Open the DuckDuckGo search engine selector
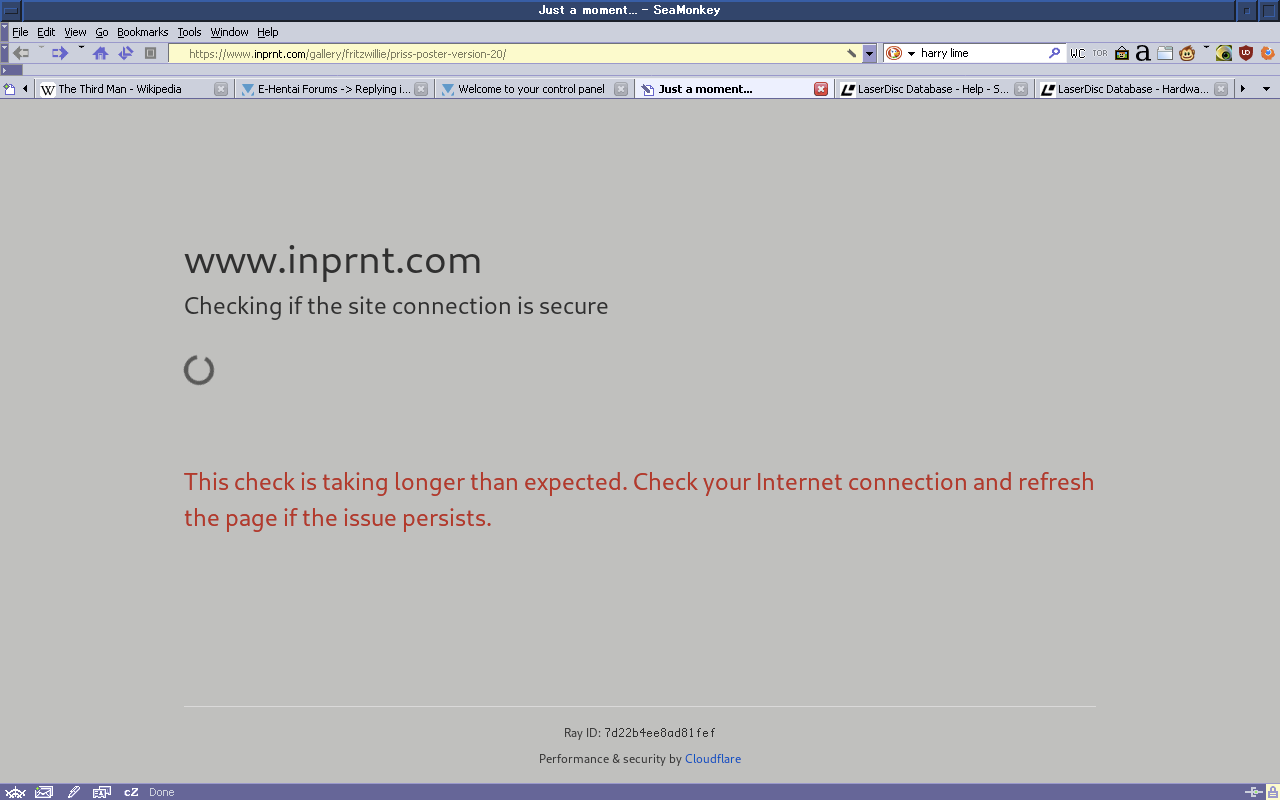1280x800 pixels. click(x=901, y=53)
